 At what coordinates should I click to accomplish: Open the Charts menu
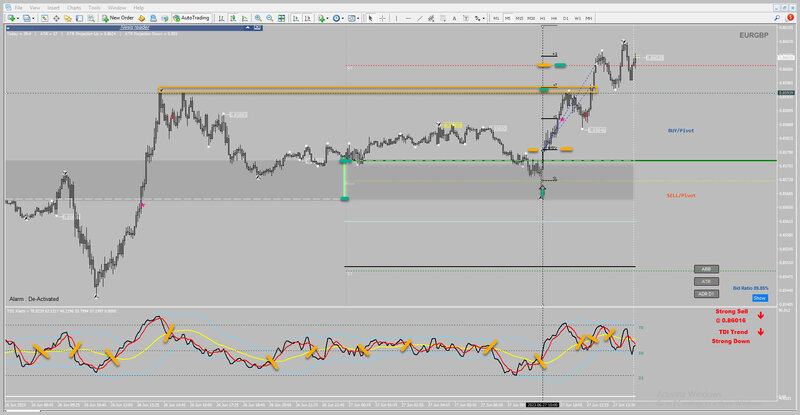click(74, 8)
